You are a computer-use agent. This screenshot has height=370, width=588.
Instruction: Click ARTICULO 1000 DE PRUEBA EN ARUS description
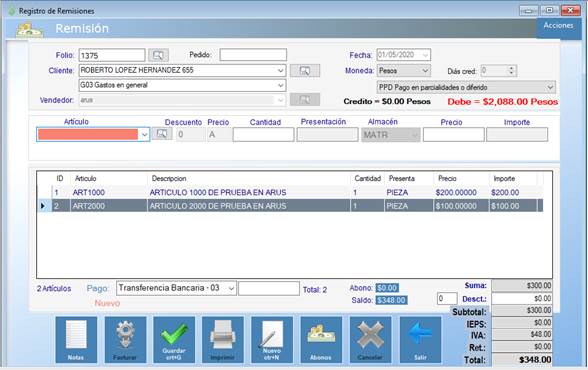tap(218, 193)
